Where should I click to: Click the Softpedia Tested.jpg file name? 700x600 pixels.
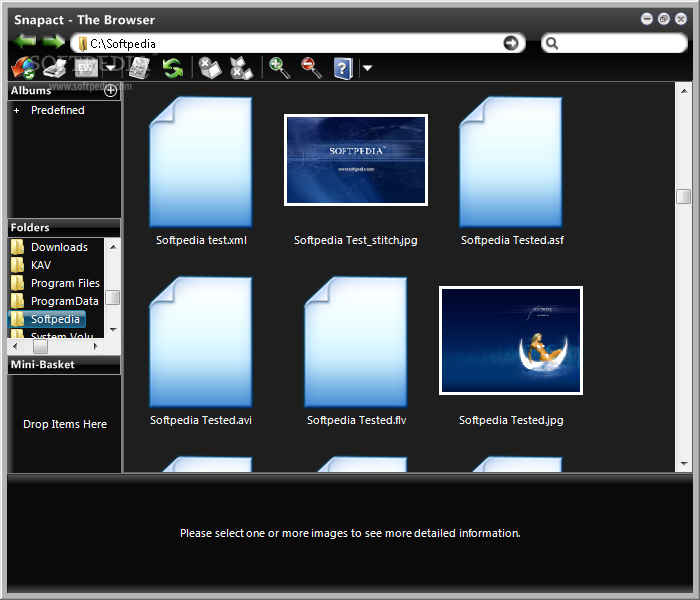[511, 420]
